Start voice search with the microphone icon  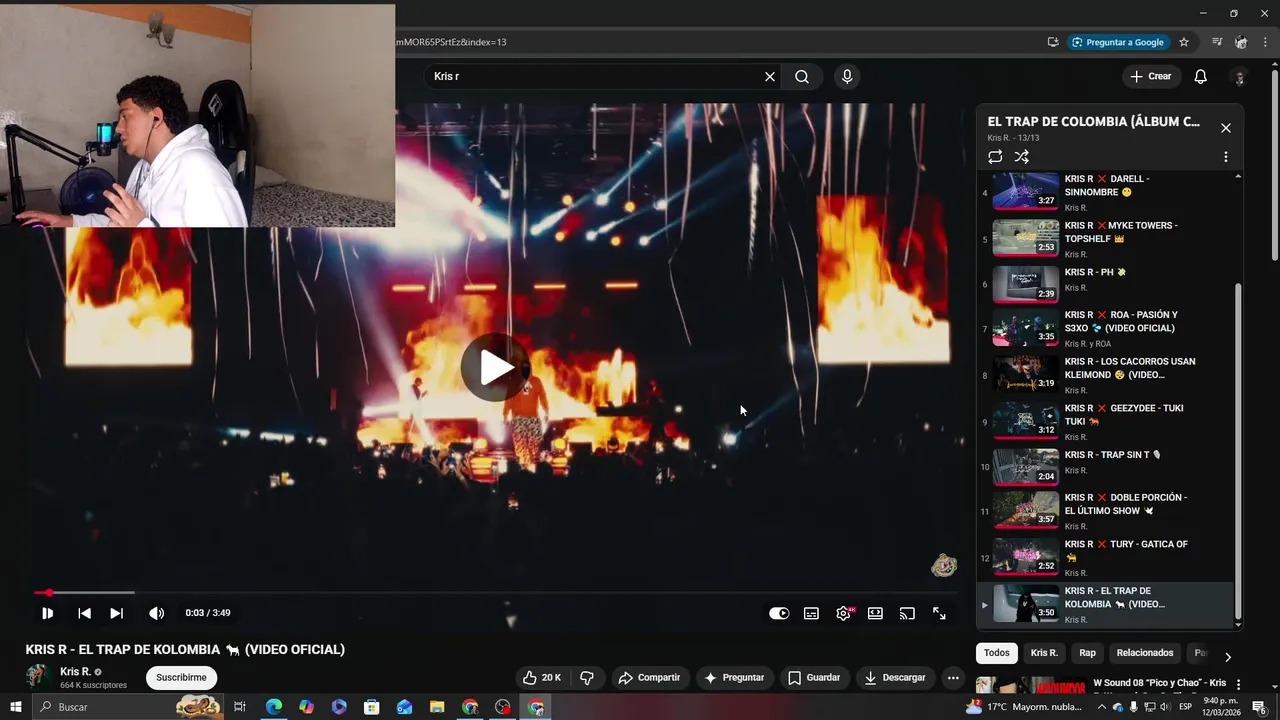coord(847,76)
